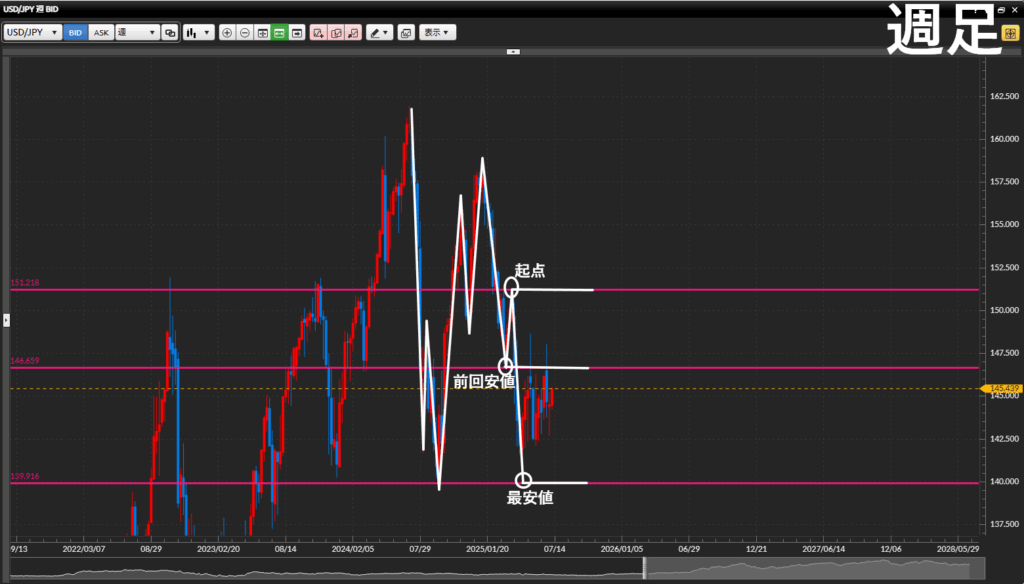Click the pop-out chart window icon

(405, 33)
